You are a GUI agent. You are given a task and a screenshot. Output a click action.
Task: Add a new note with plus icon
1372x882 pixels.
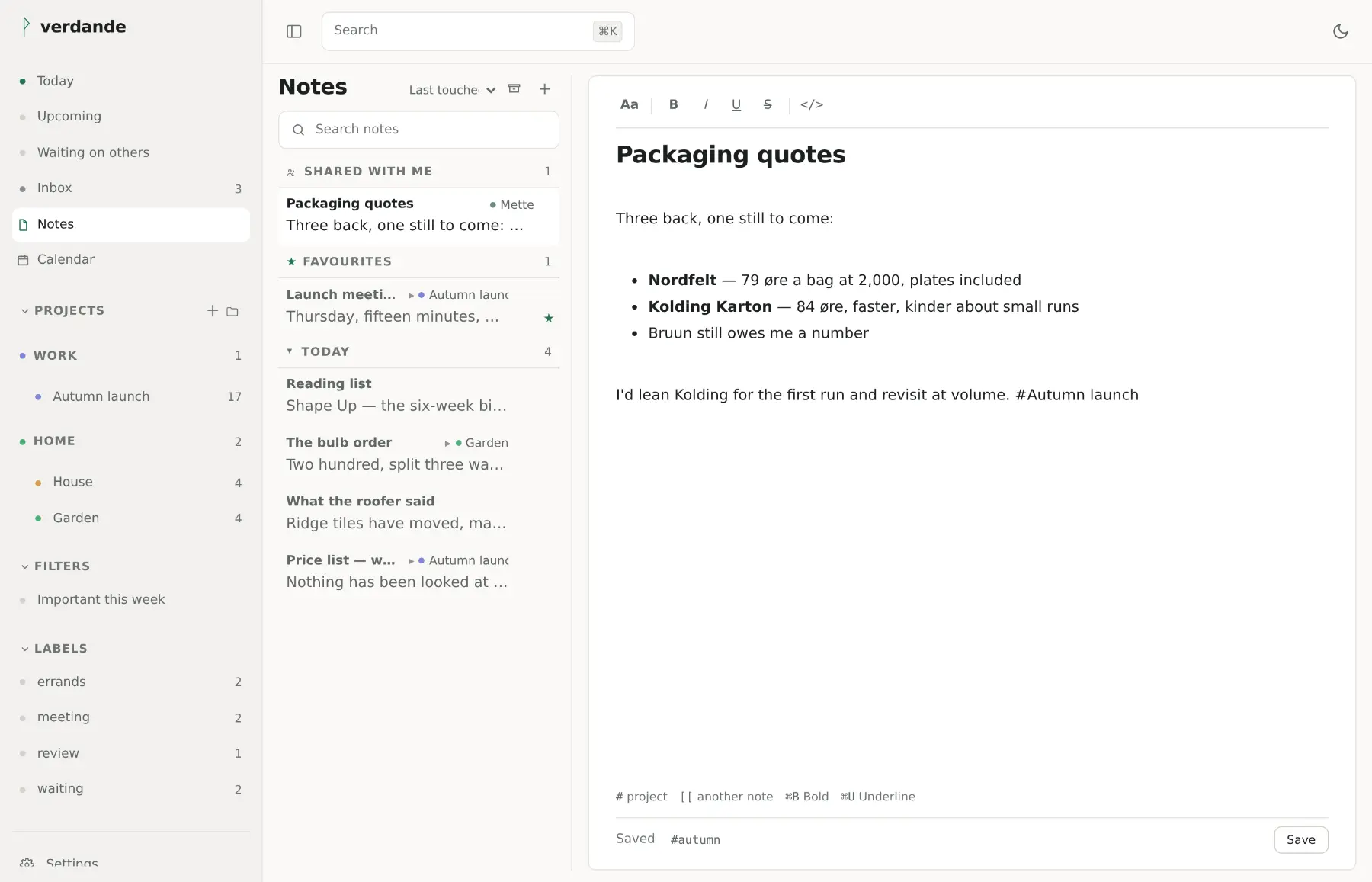(x=544, y=89)
